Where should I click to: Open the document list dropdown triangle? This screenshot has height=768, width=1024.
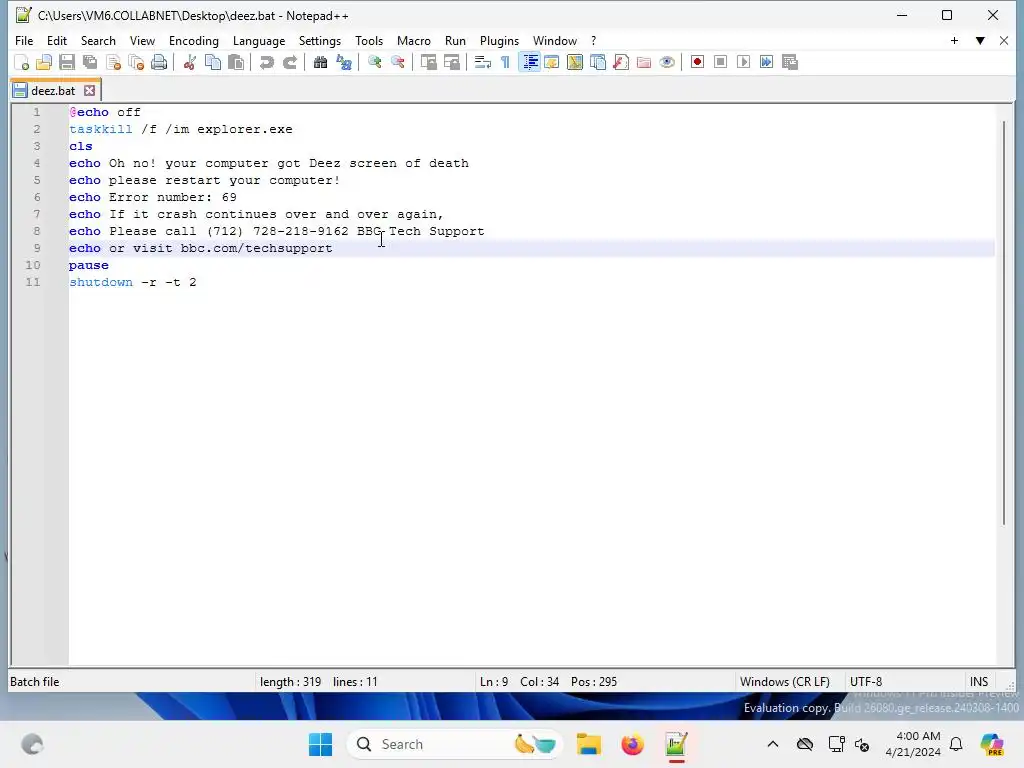click(x=980, y=40)
